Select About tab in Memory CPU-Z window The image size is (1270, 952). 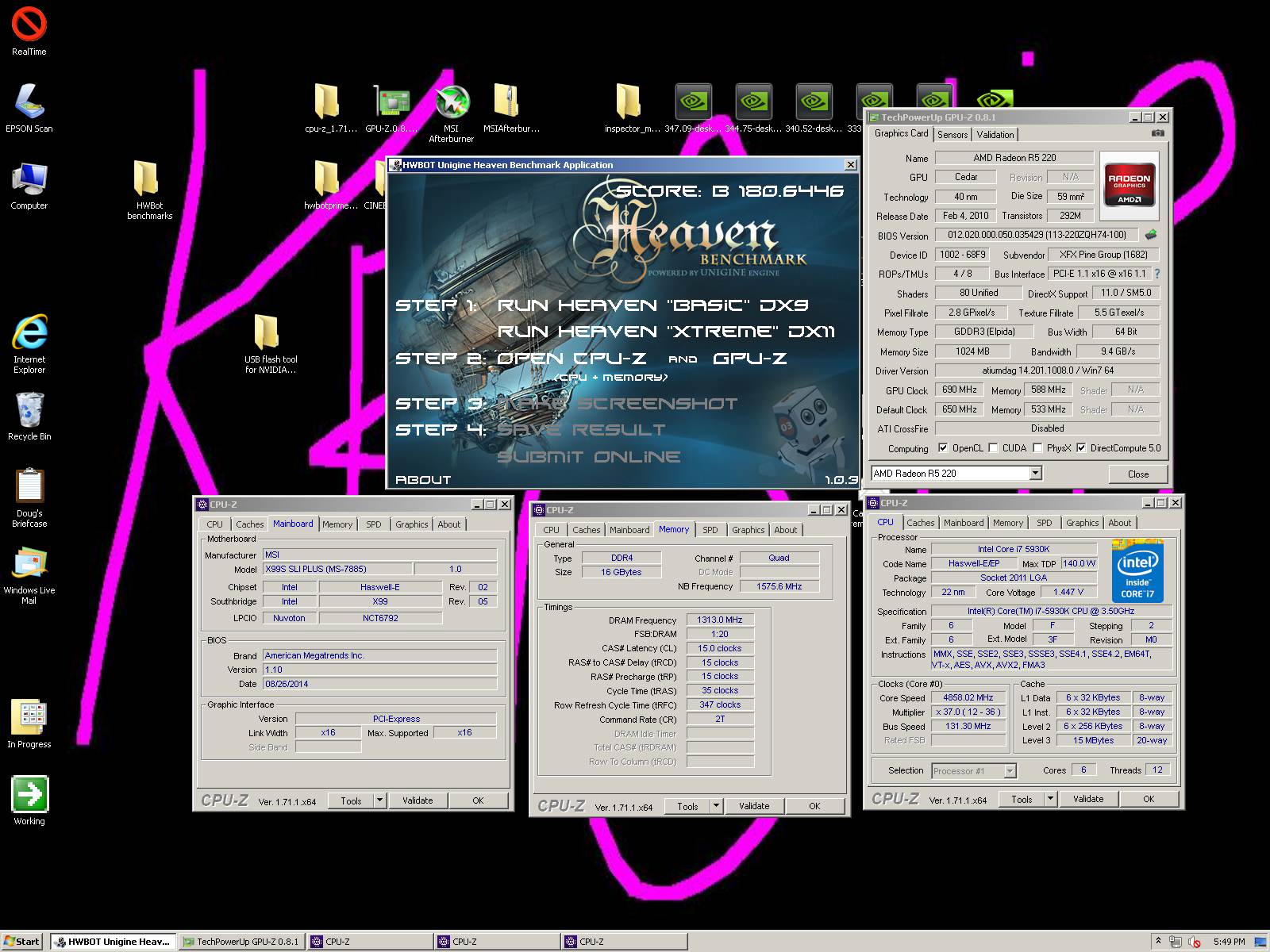pyautogui.click(x=785, y=530)
